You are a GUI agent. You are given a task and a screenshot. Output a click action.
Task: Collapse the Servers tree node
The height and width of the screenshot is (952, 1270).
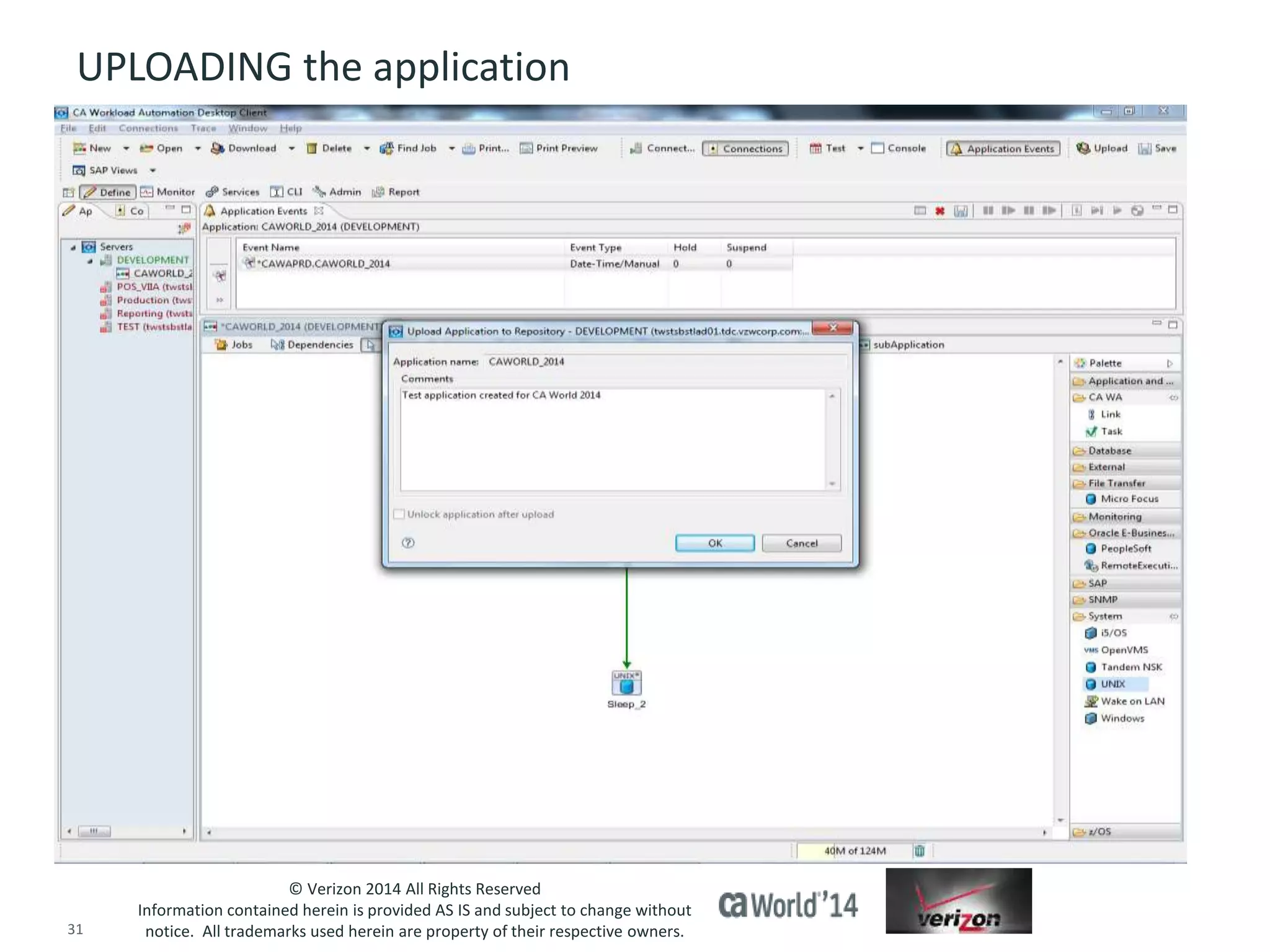73,247
